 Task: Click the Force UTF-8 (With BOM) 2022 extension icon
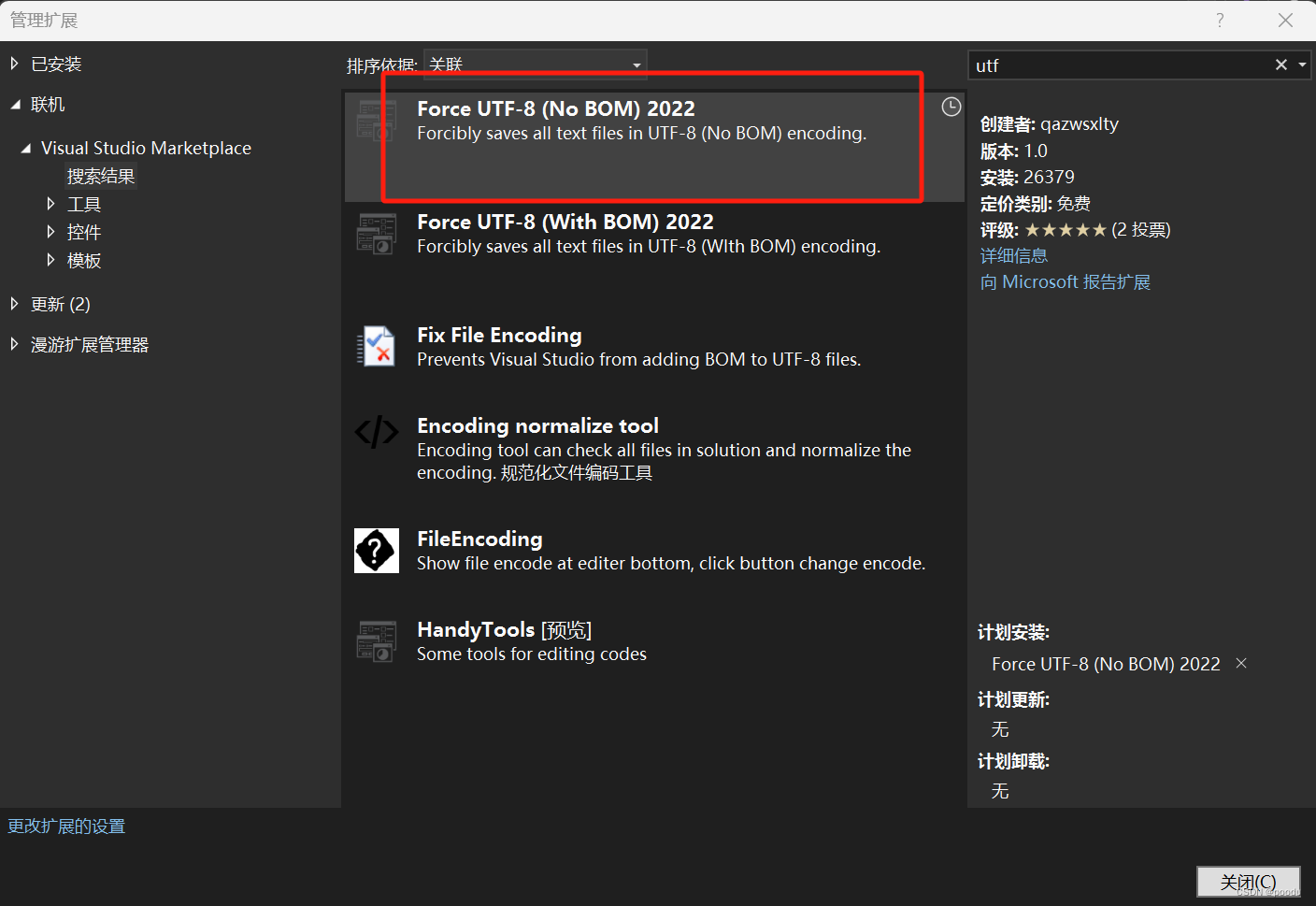pyautogui.click(x=376, y=234)
